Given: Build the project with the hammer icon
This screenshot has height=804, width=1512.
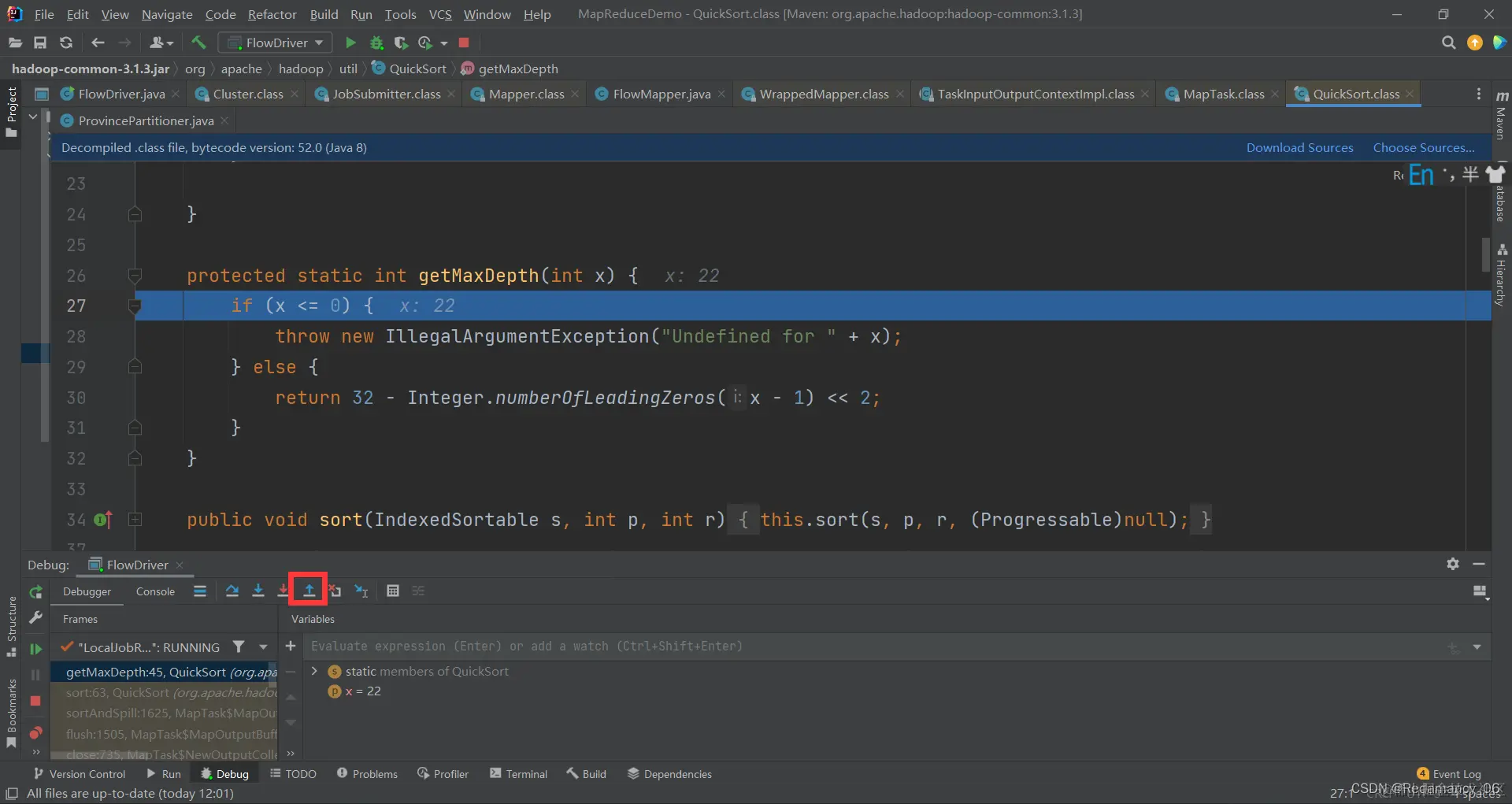Looking at the screenshot, I should point(198,43).
